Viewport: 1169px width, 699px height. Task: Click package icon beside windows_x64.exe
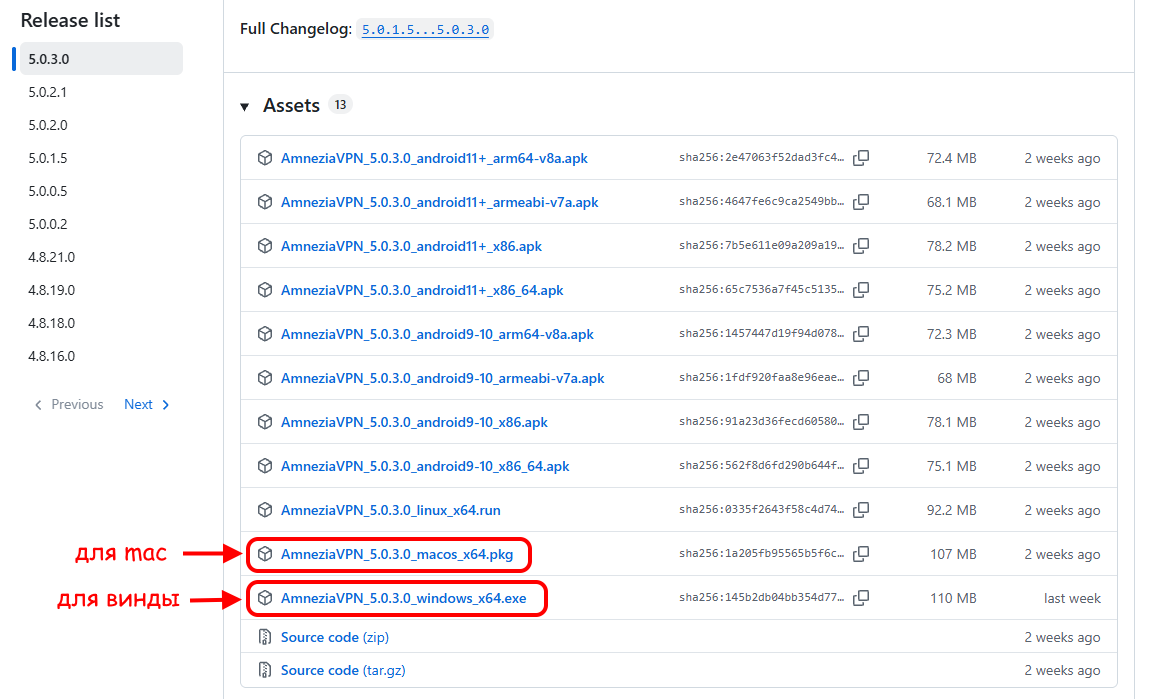[265, 598]
